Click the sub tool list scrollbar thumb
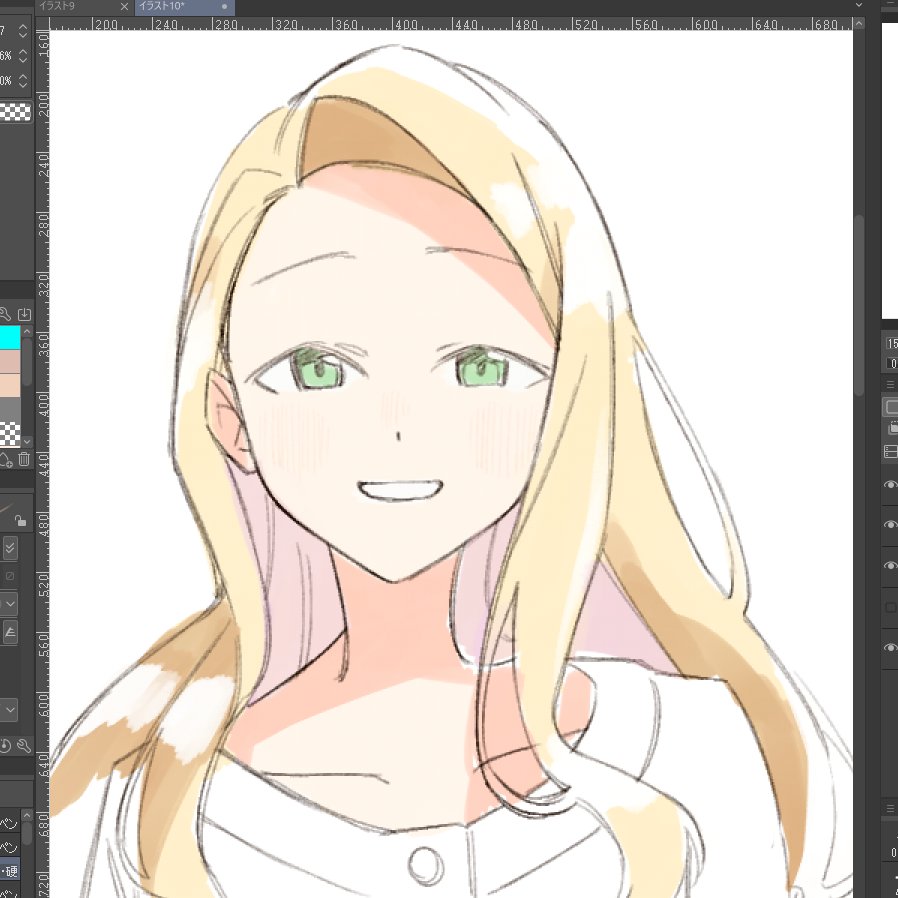The width and height of the screenshot is (898, 898). 27,833
